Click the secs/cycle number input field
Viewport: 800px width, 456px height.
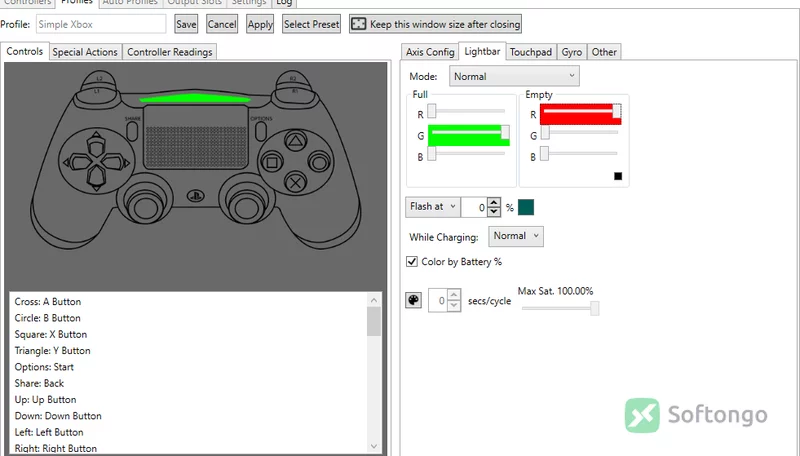pos(438,300)
